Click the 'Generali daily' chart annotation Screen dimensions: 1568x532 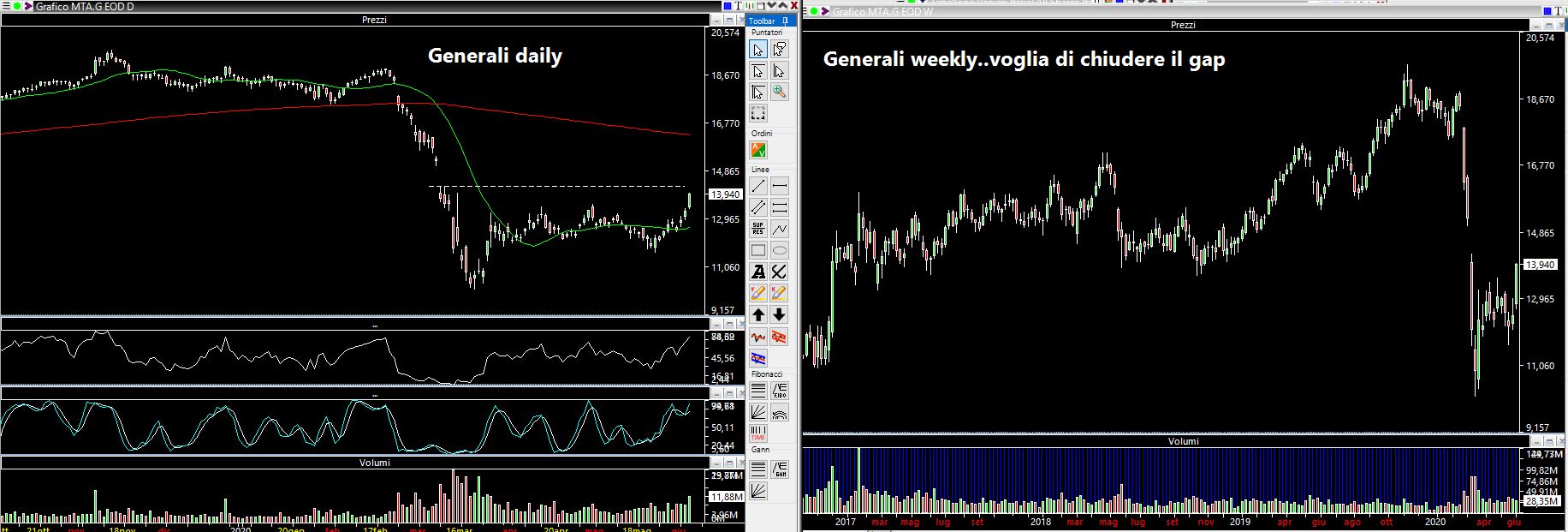click(495, 57)
